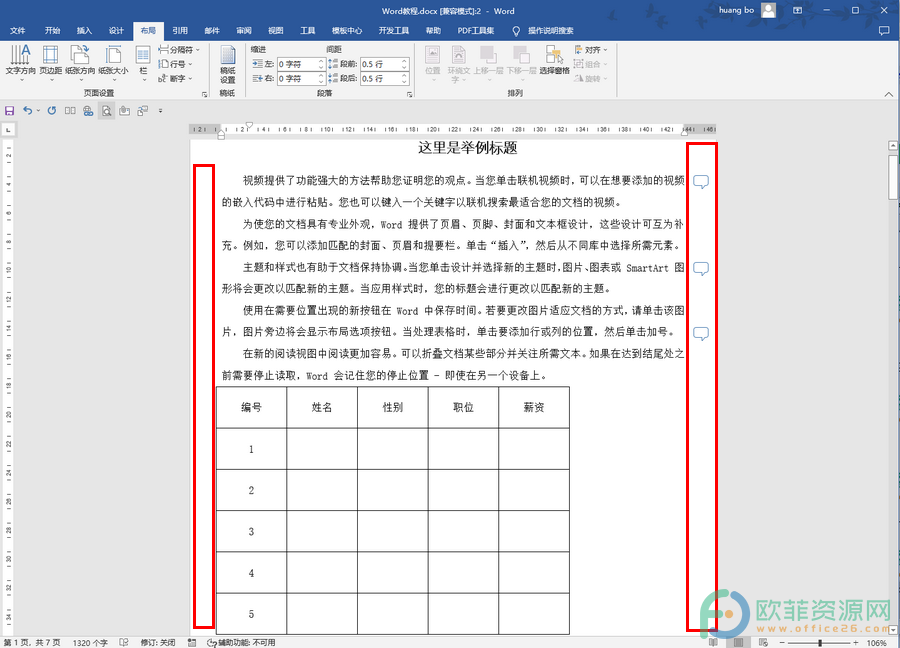
Task: Open the 栏 columns menu
Action: (143, 62)
